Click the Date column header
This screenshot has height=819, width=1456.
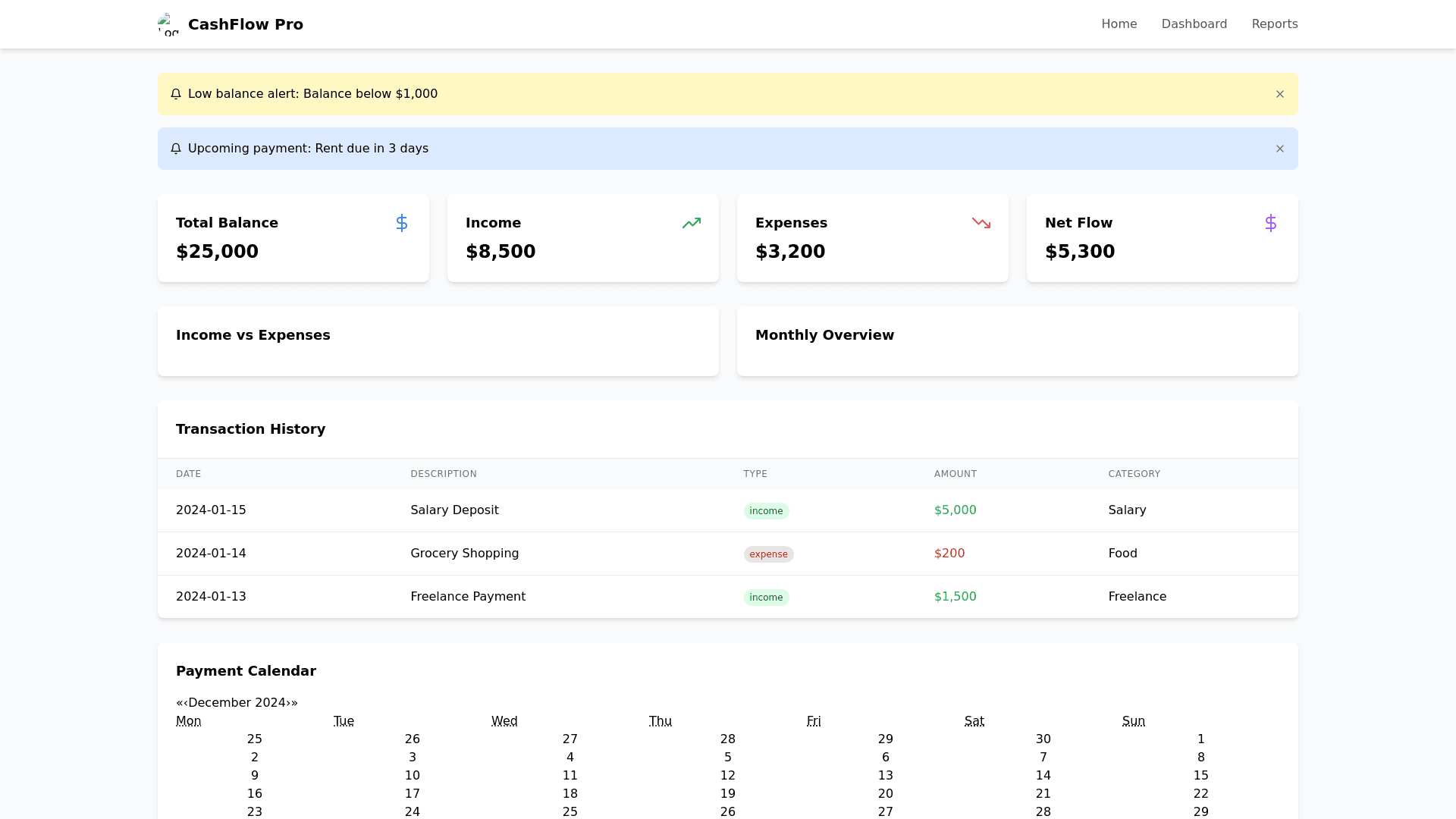pyautogui.click(x=188, y=474)
